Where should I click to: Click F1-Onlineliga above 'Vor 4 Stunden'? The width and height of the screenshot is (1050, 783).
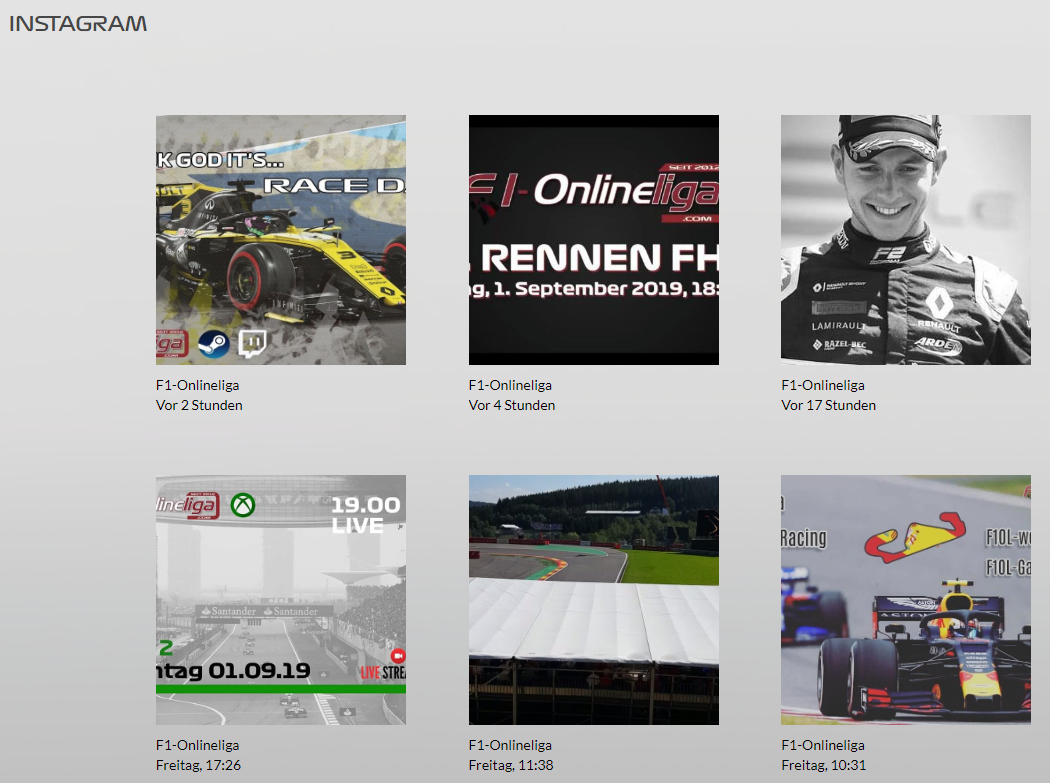click(x=510, y=385)
